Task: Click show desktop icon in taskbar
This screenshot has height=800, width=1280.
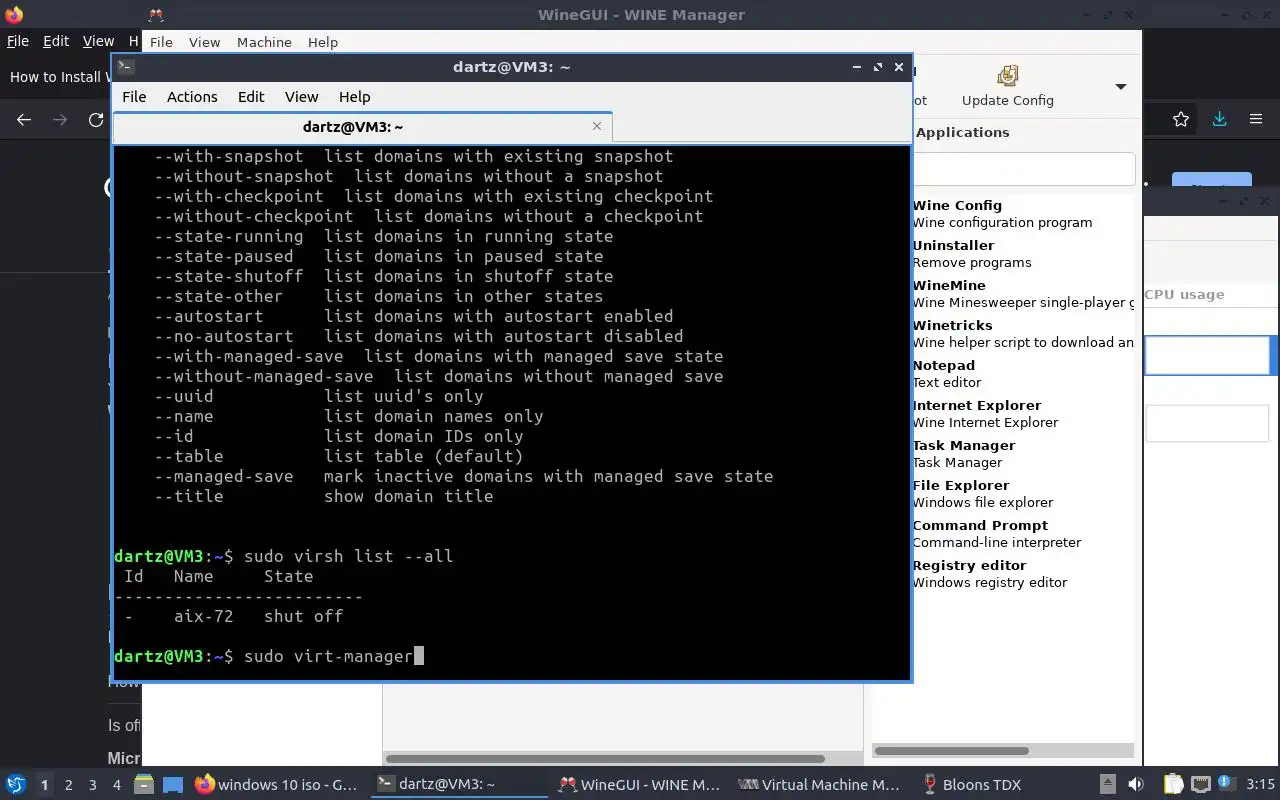Action: pyautogui.click(x=172, y=785)
